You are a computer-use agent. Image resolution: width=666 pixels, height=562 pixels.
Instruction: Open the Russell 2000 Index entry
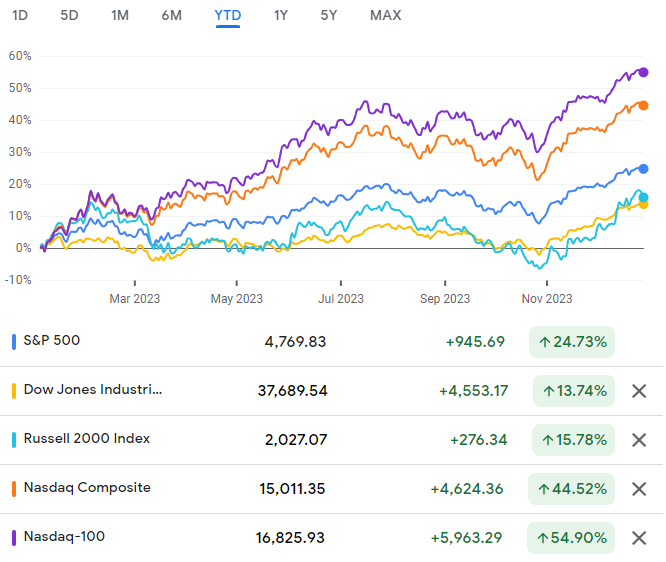(x=331, y=440)
